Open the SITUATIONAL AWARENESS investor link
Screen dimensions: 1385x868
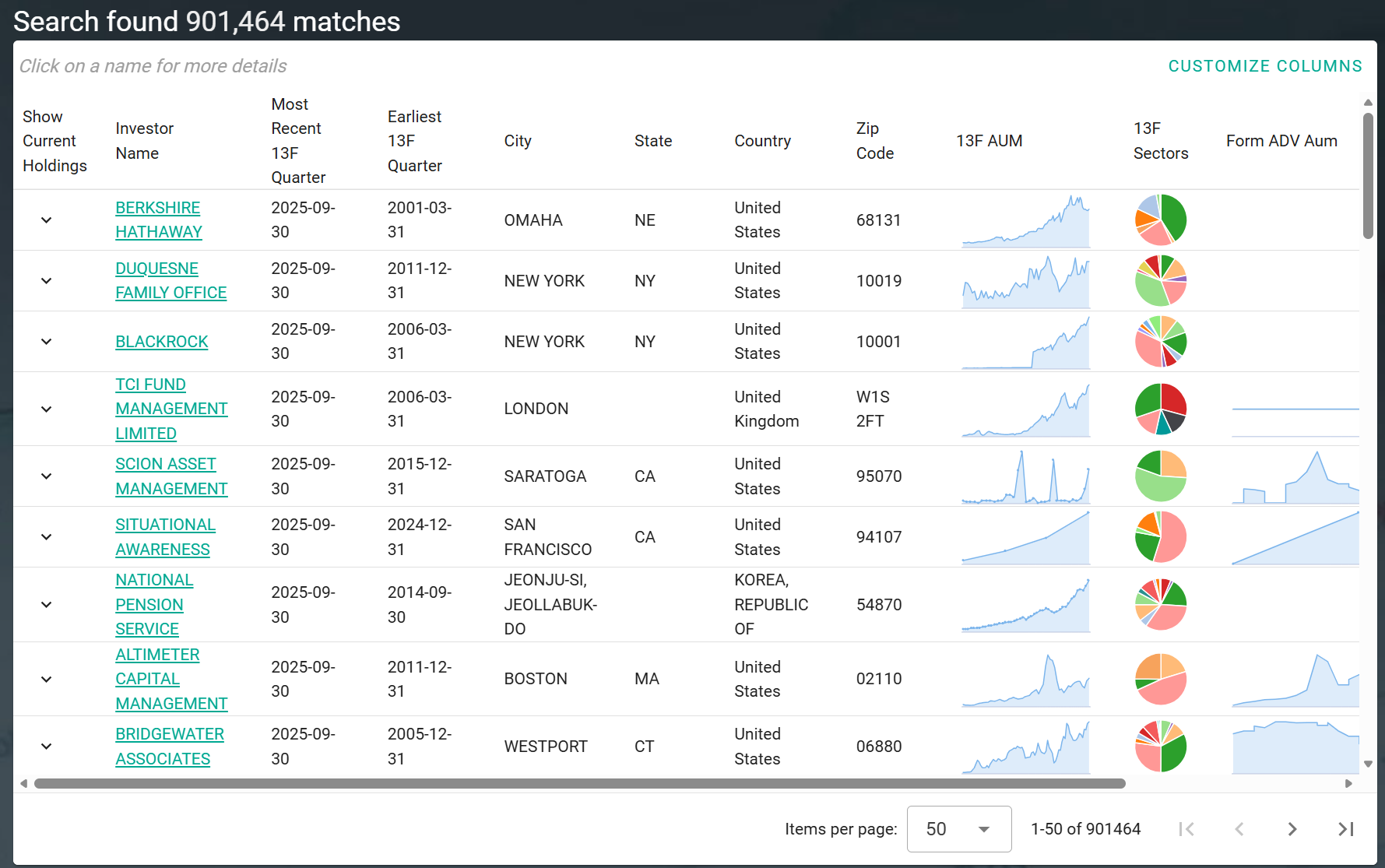coord(165,537)
